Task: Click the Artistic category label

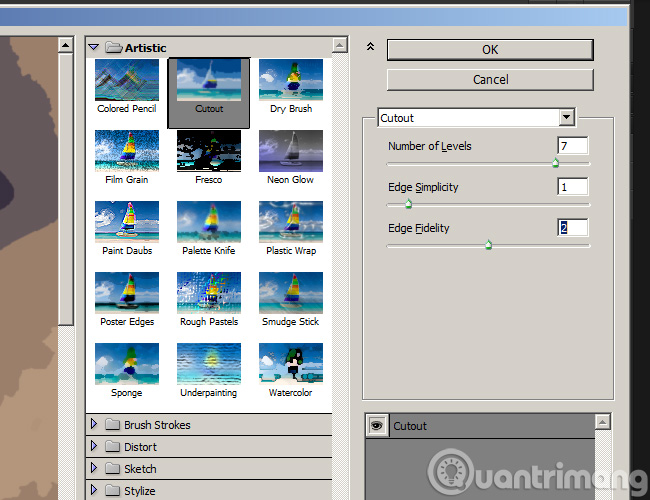Action: 146,48
